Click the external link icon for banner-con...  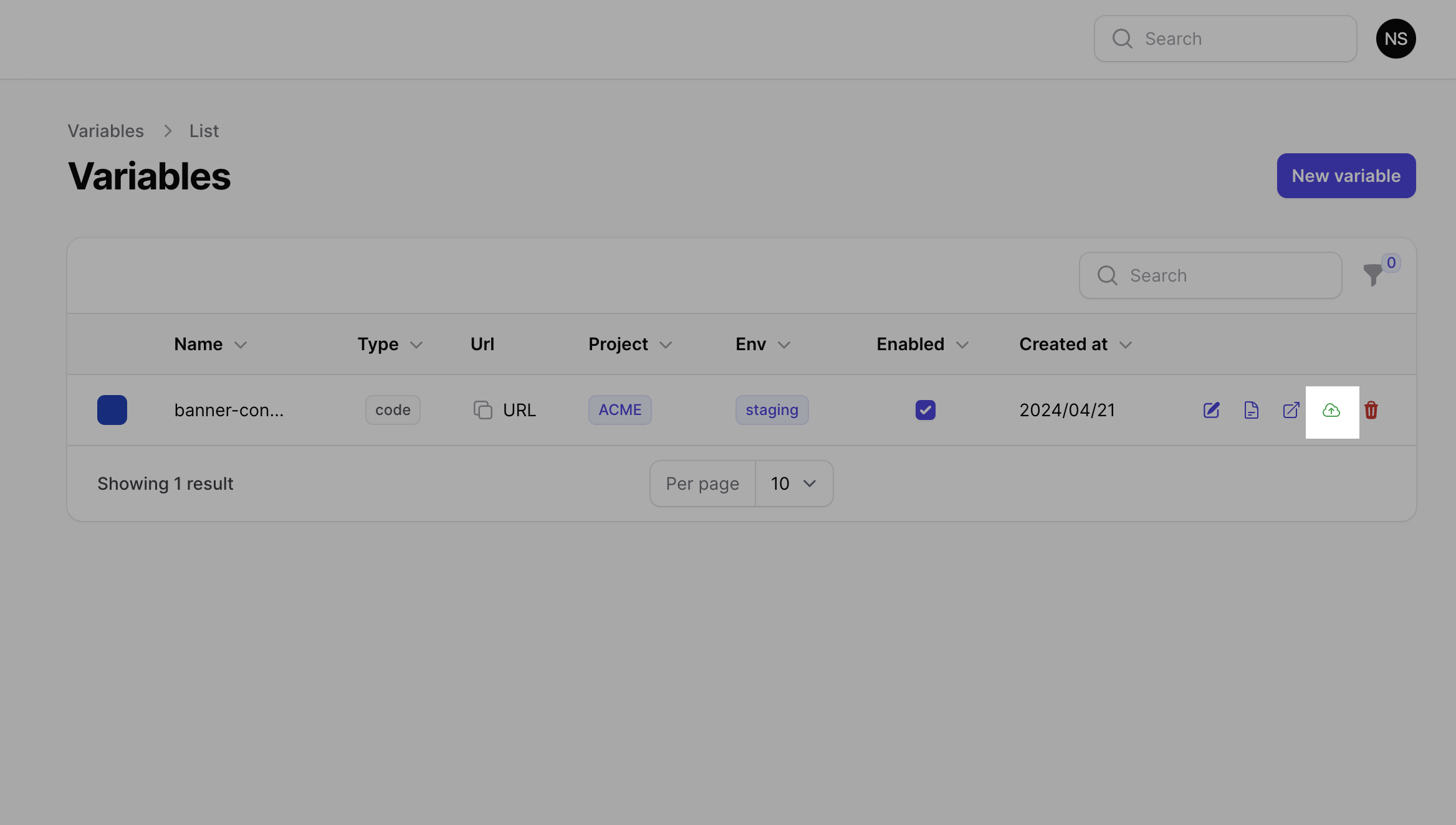pos(1292,409)
